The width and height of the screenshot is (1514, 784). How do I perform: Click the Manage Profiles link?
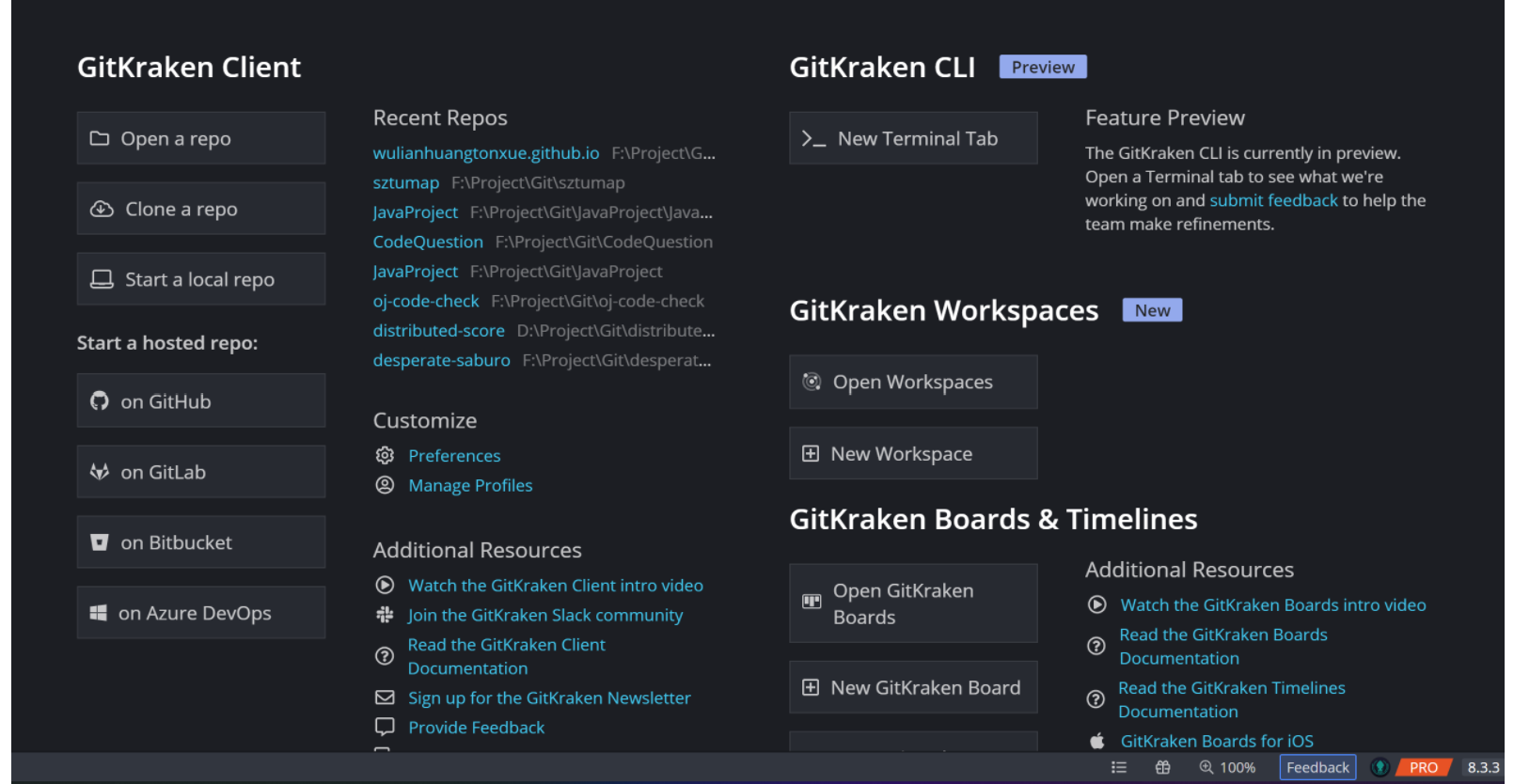470,485
